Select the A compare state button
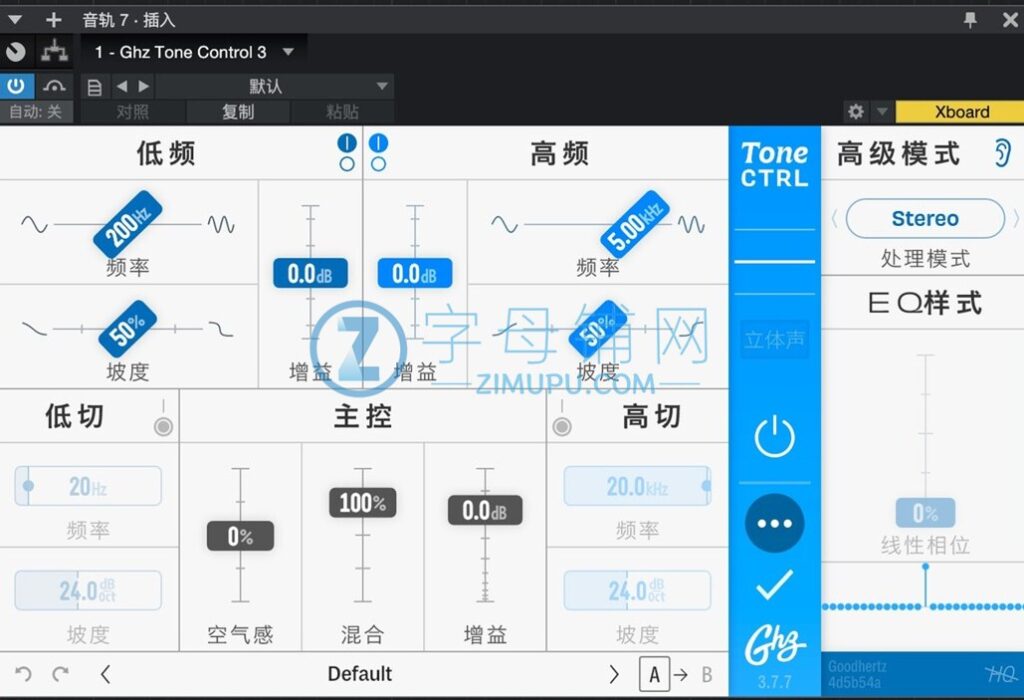This screenshot has height=700, width=1024. 654,675
